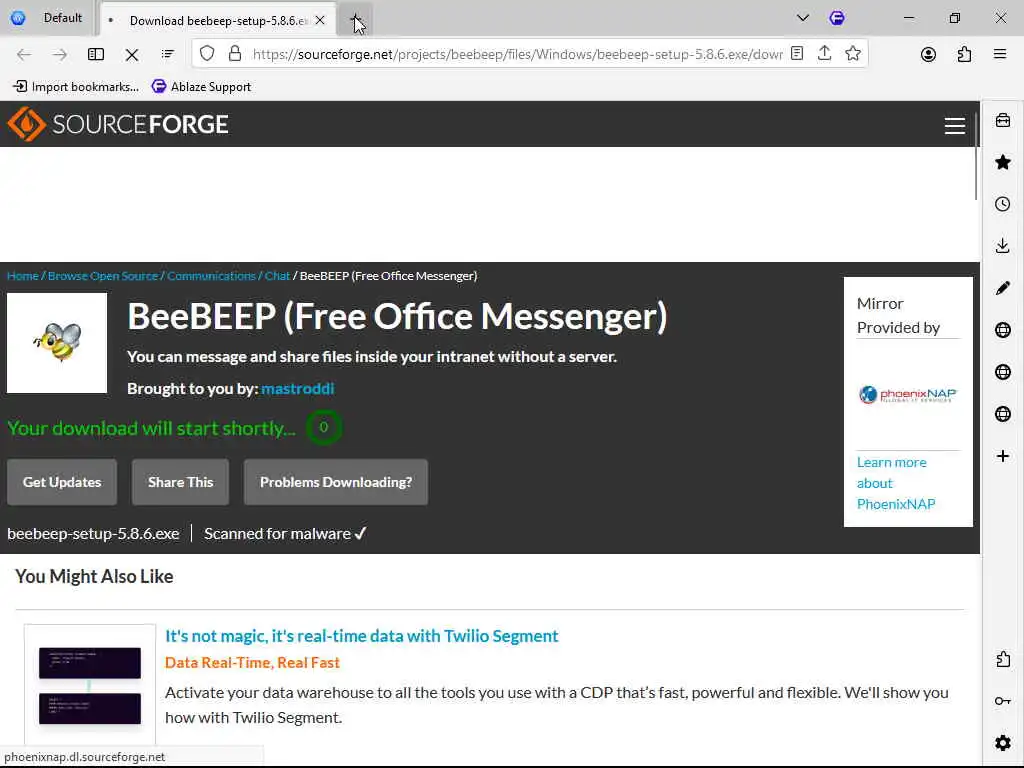The width and height of the screenshot is (1024, 768).
Task: Bookmark this page with the star
Action: point(852,54)
